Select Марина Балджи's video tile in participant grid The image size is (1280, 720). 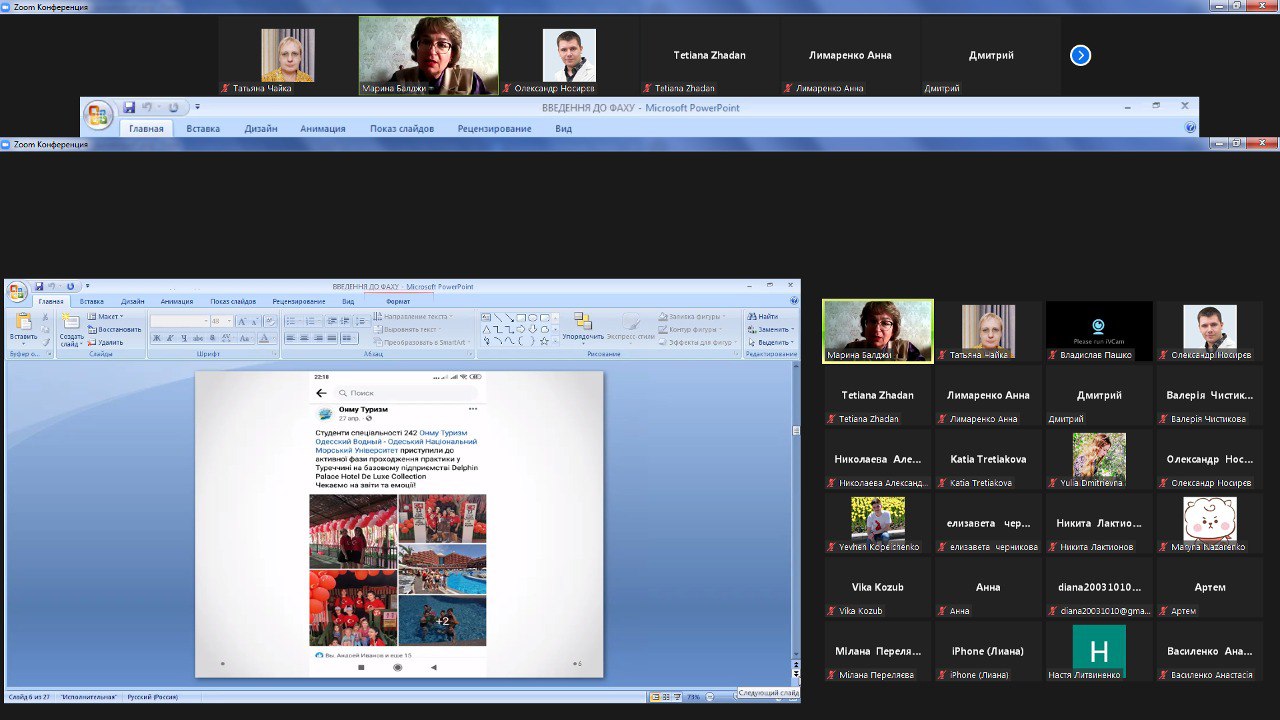[x=877, y=331]
